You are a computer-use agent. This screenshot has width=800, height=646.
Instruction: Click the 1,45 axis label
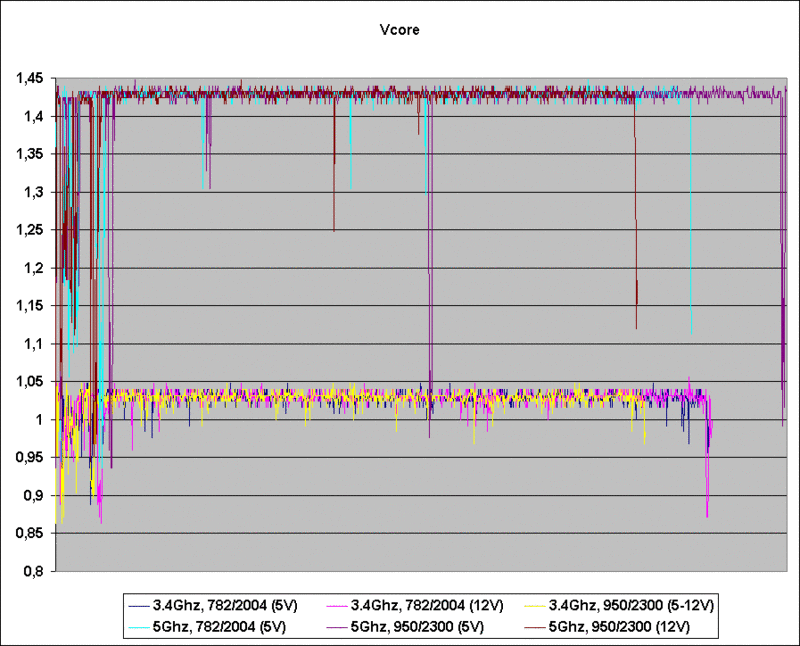click(x=30, y=79)
